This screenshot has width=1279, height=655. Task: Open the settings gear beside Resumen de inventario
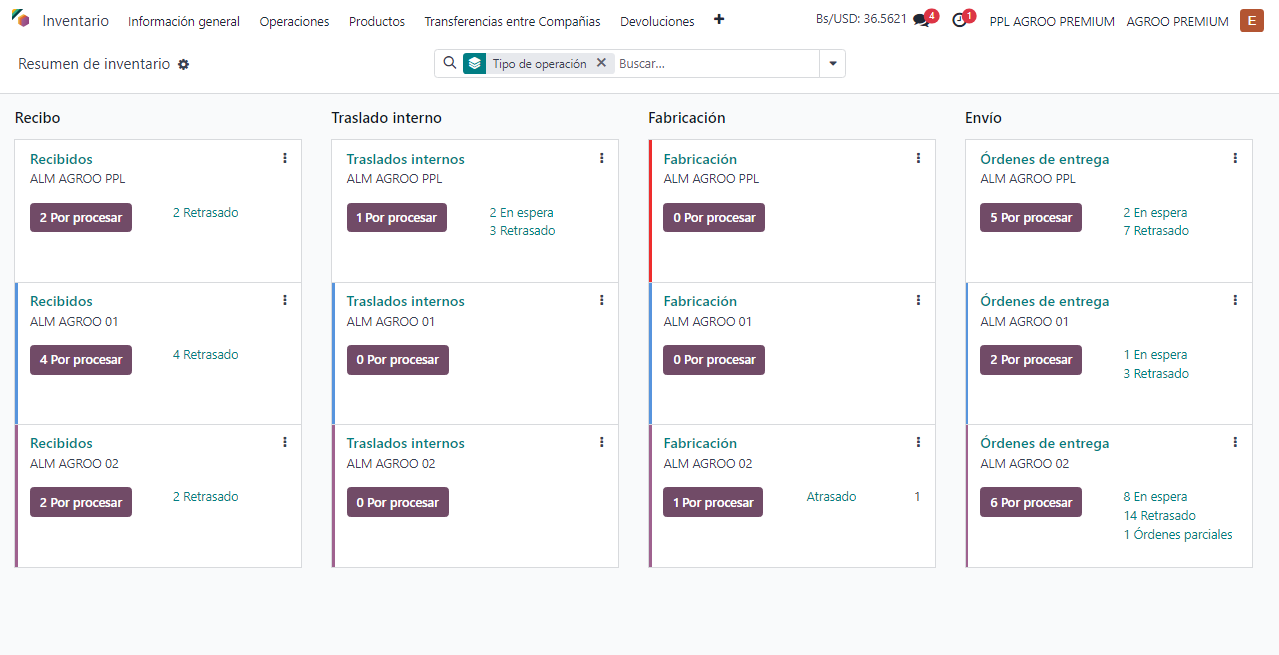click(183, 64)
